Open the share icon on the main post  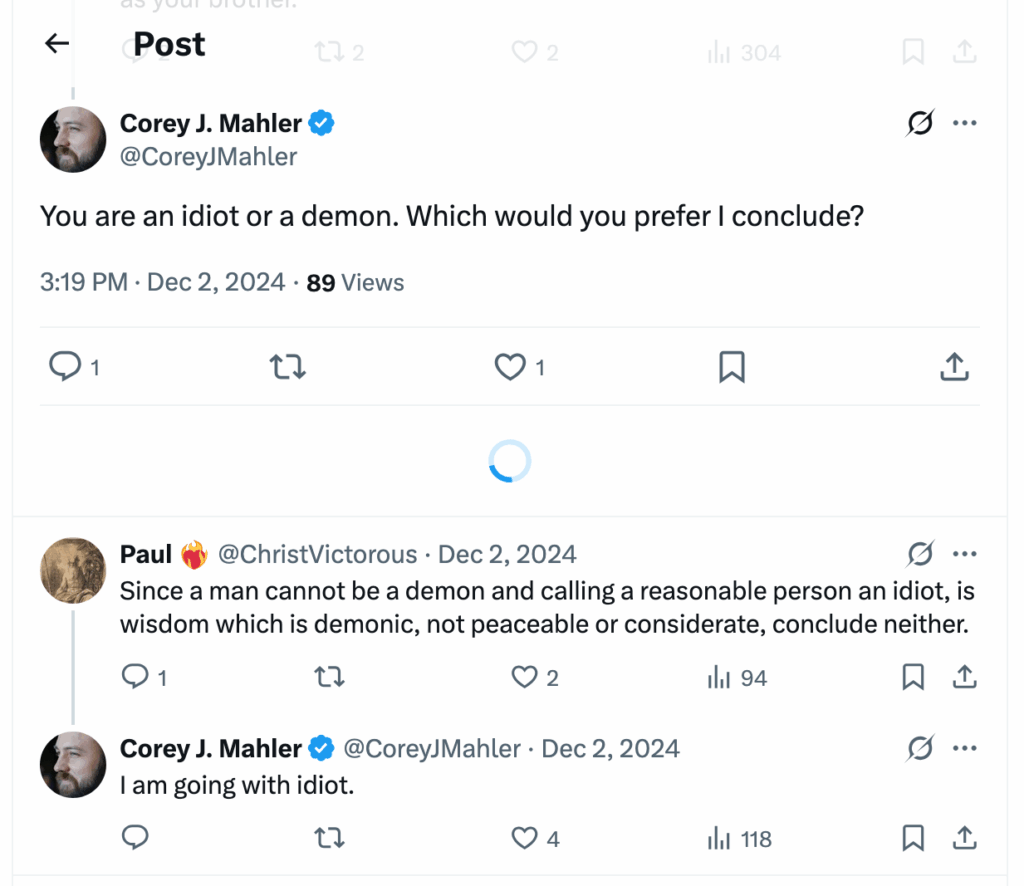pos(954,367)
